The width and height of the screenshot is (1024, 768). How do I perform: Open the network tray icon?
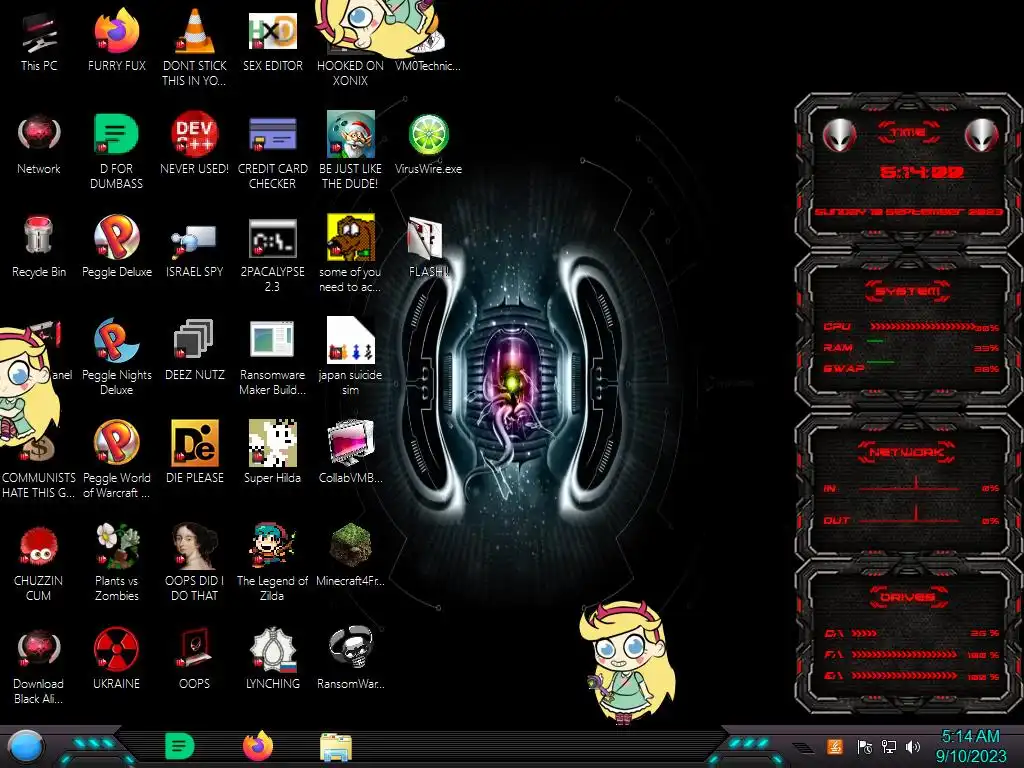(889, 747)
